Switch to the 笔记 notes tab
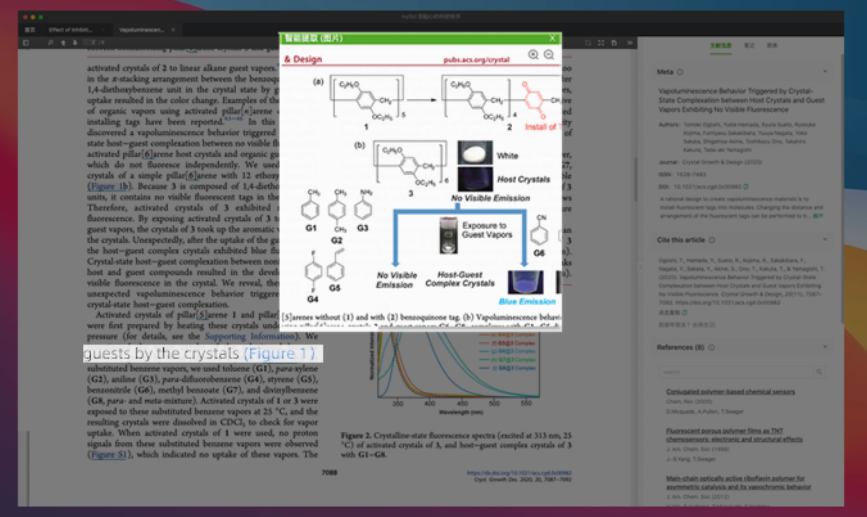This screenshot has height=517, width=867. point(749,45)
